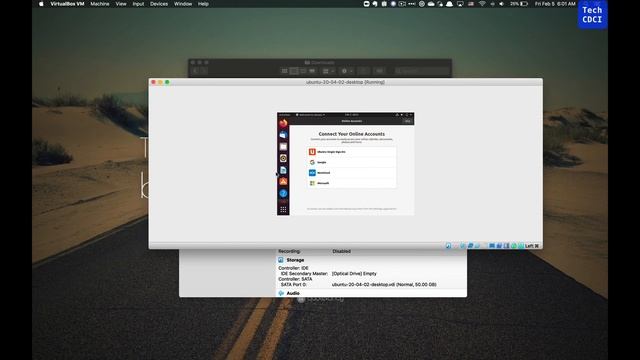Click the Storage section header

point(295,260)
